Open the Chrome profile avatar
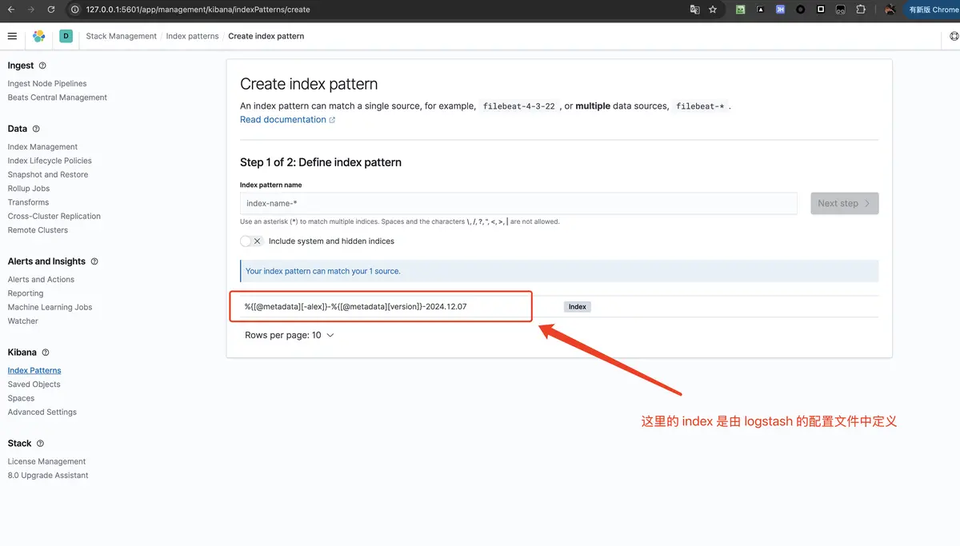 pos(890,9)
